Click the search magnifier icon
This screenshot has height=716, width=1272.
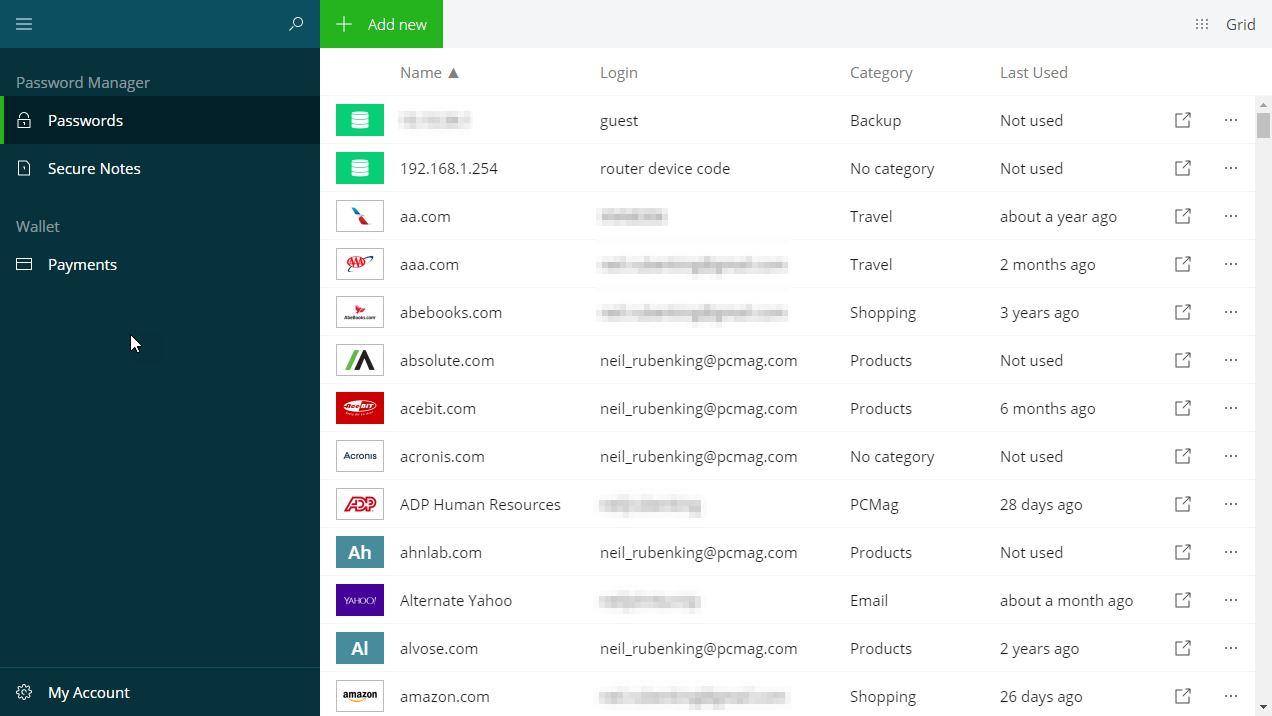296,24
